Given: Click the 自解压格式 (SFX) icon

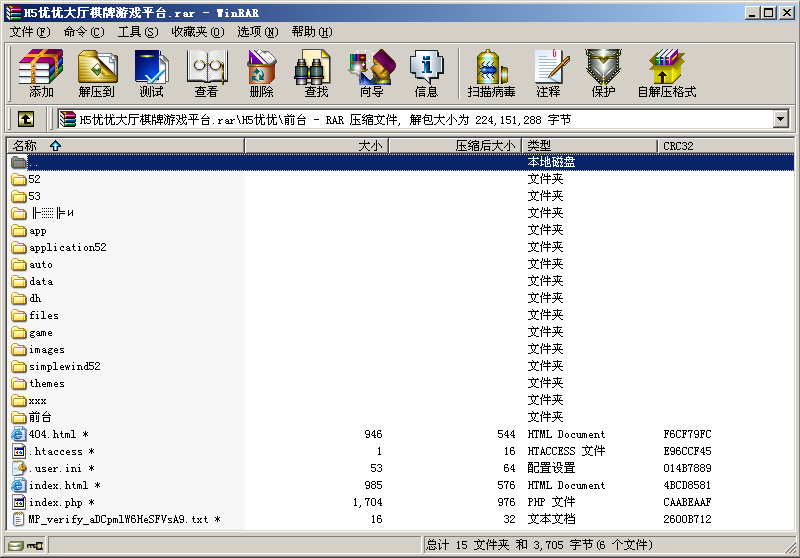Looking at the screenshot, I should click(x=666, y=73).
